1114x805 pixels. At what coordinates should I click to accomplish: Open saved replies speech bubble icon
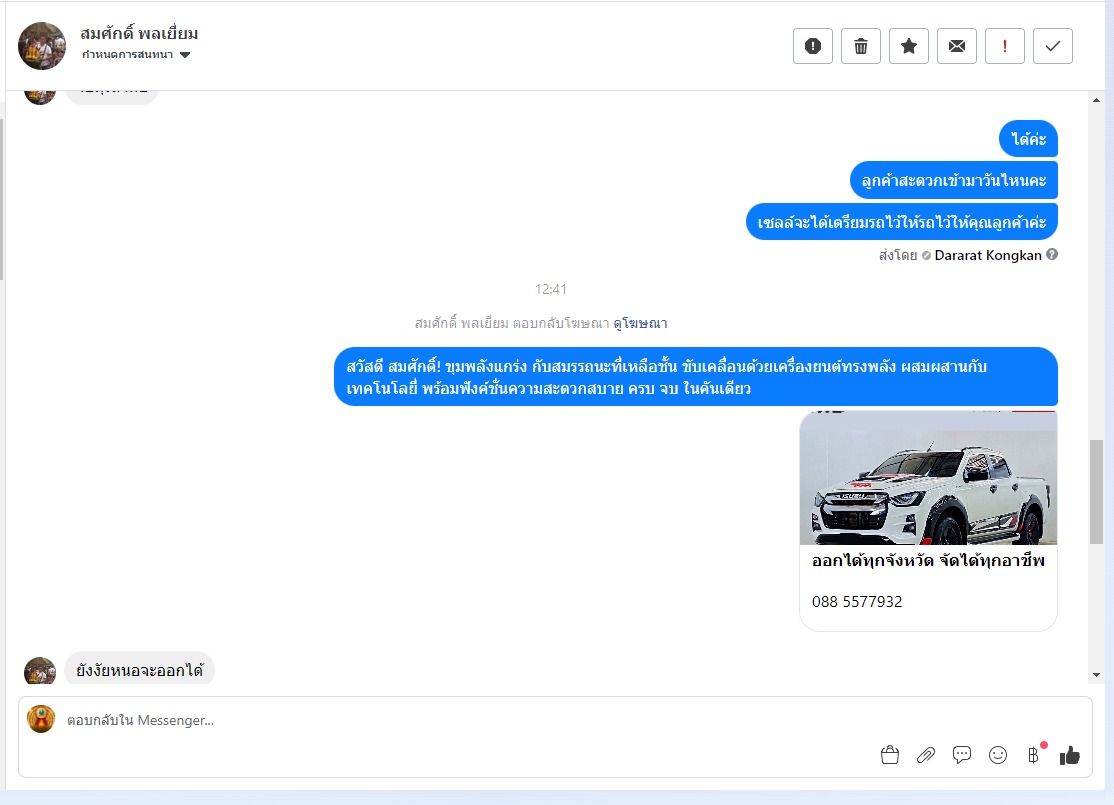tap(962, 755)
